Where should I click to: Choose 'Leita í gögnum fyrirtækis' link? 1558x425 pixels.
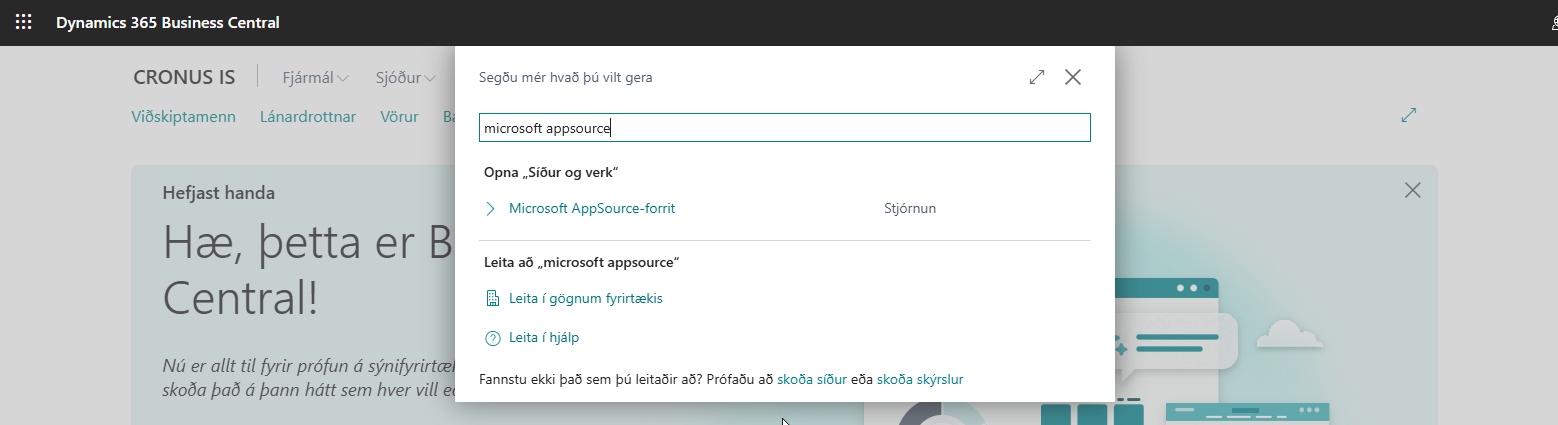click(x=585, y=298)
